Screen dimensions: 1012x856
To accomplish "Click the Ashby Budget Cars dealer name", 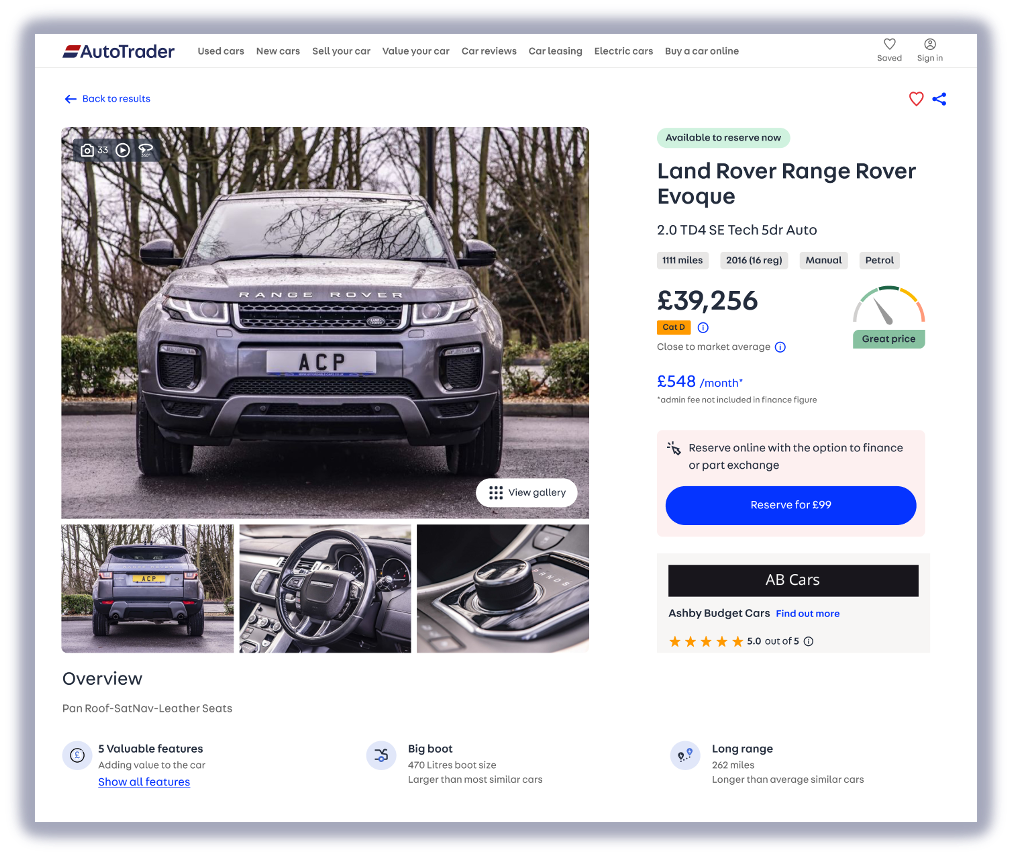I will click(720, 613).
